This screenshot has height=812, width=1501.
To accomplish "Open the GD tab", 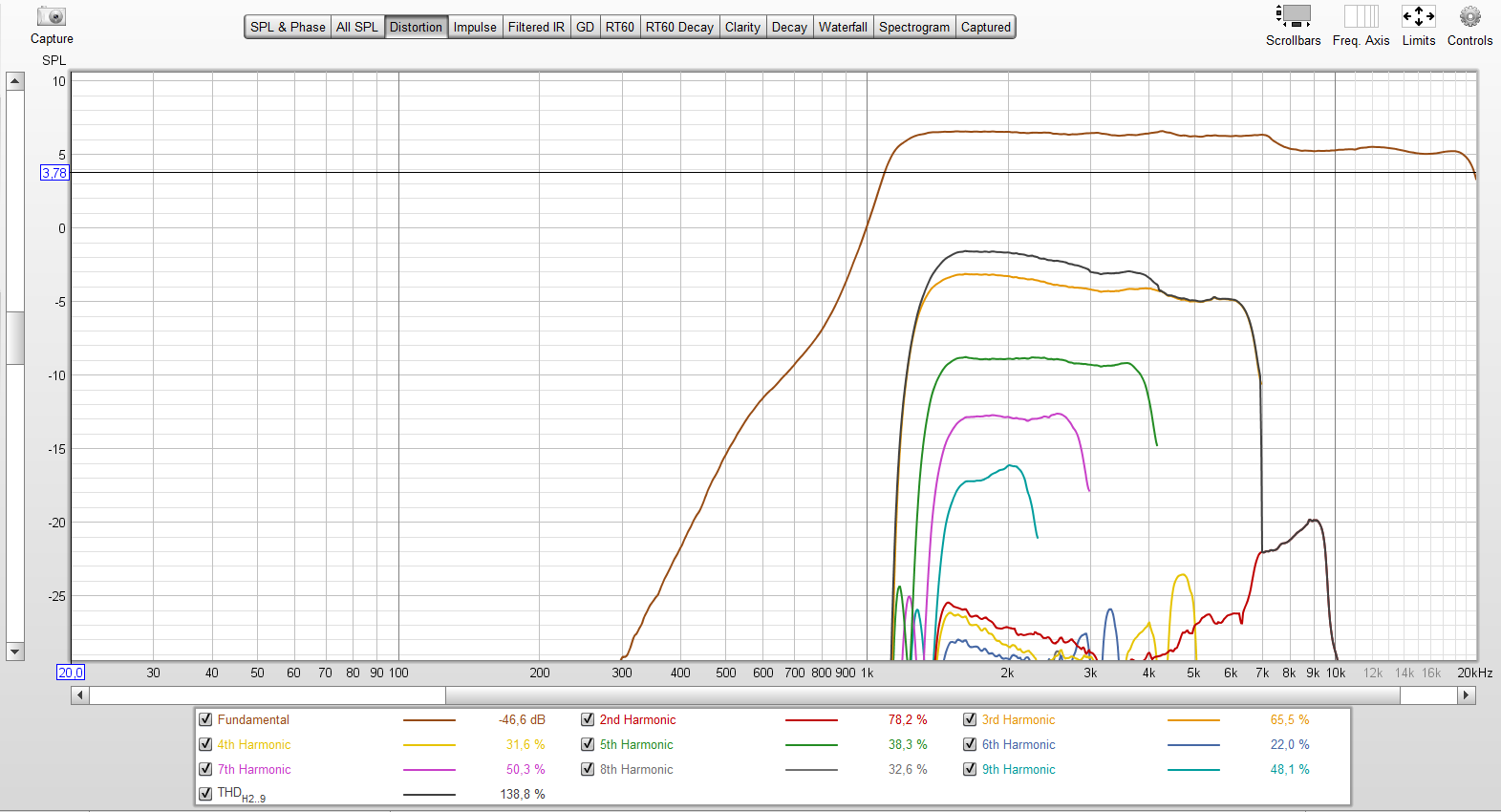I will [x=585, y=27].
